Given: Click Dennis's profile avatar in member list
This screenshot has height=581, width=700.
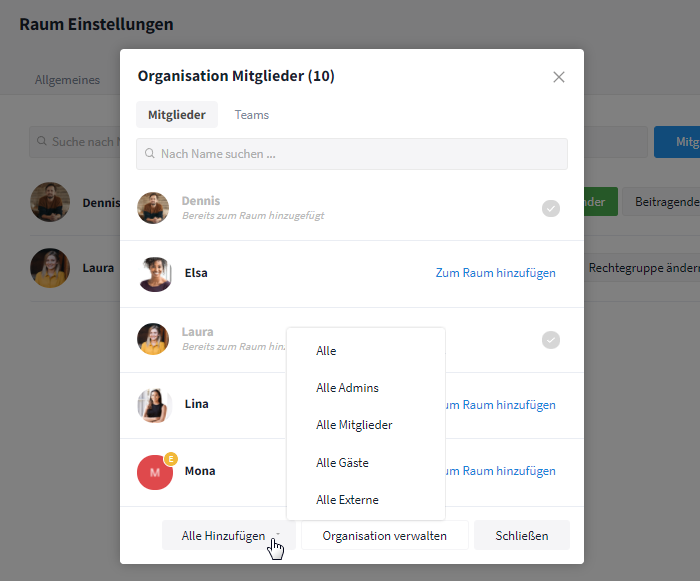Looking at the screenshot, I should (153, 208).
